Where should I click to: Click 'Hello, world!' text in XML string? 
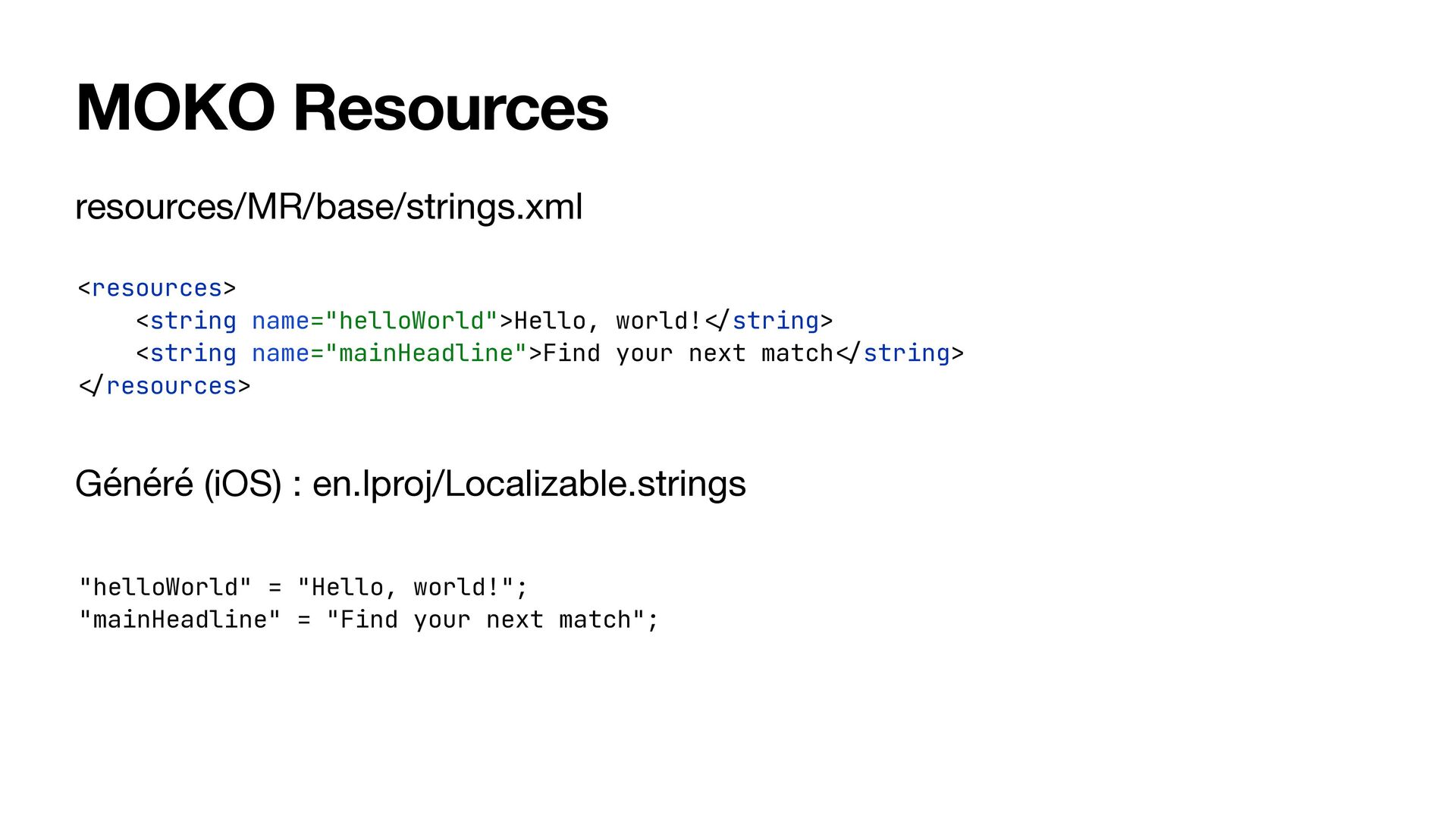[x=608, y=321]
